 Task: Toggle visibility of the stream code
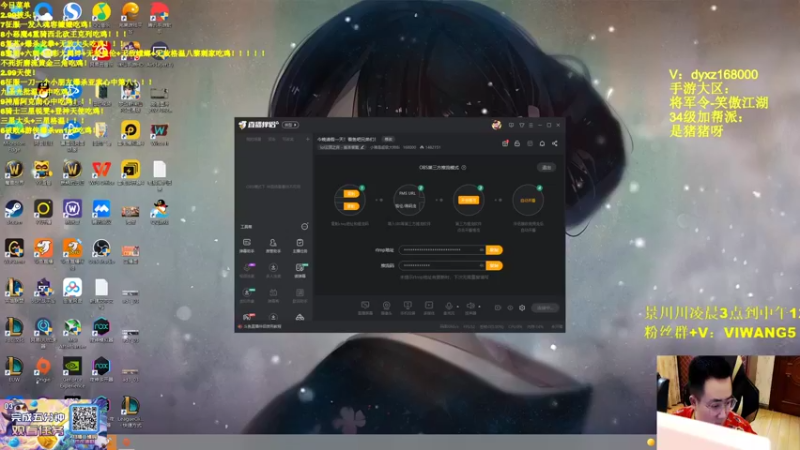pos(481,266)
